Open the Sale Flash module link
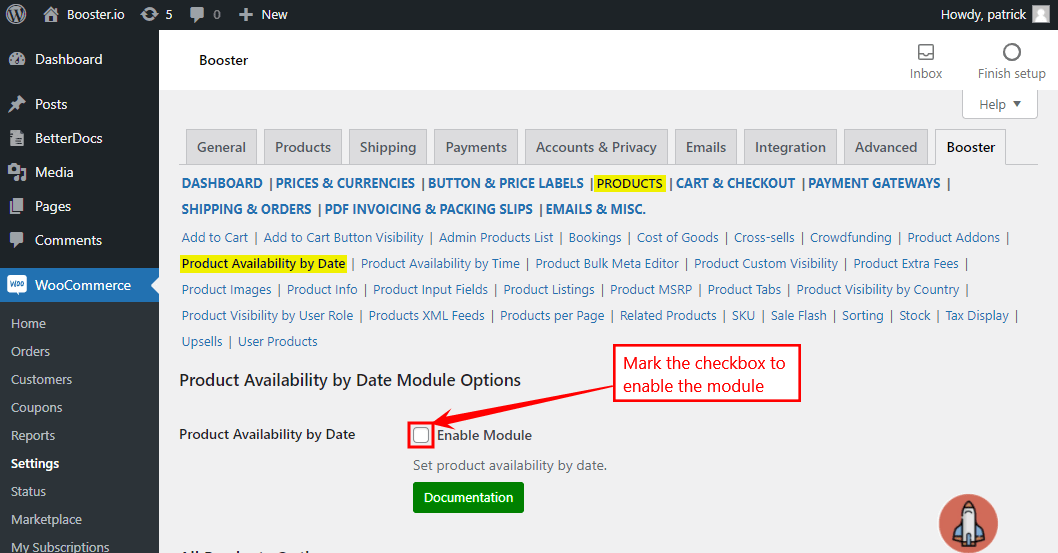Screen dimensions: 1058x553 798,316
